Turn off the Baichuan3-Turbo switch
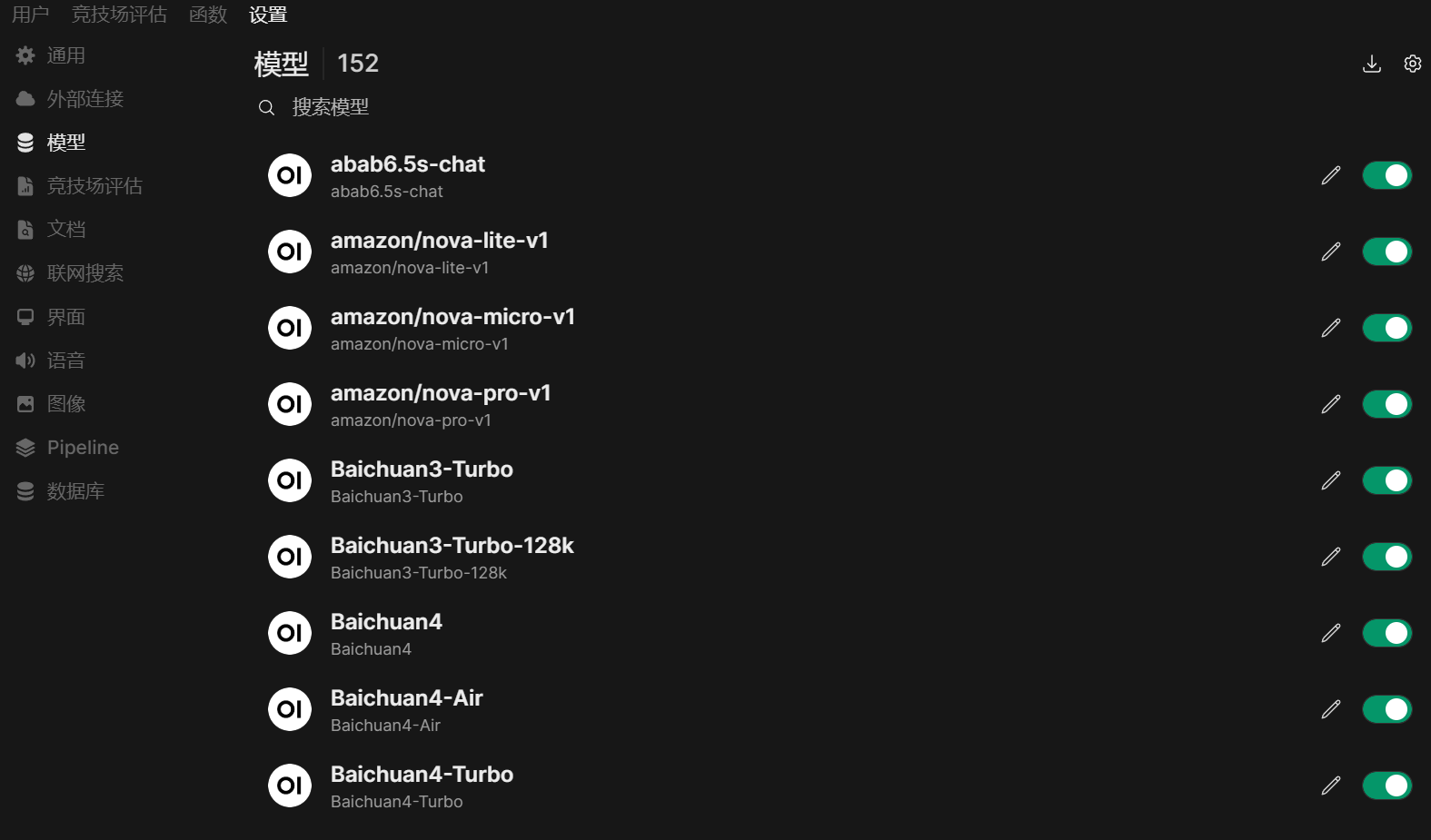This screenshot has width=1431, height=840. (x=1386, y=480)
